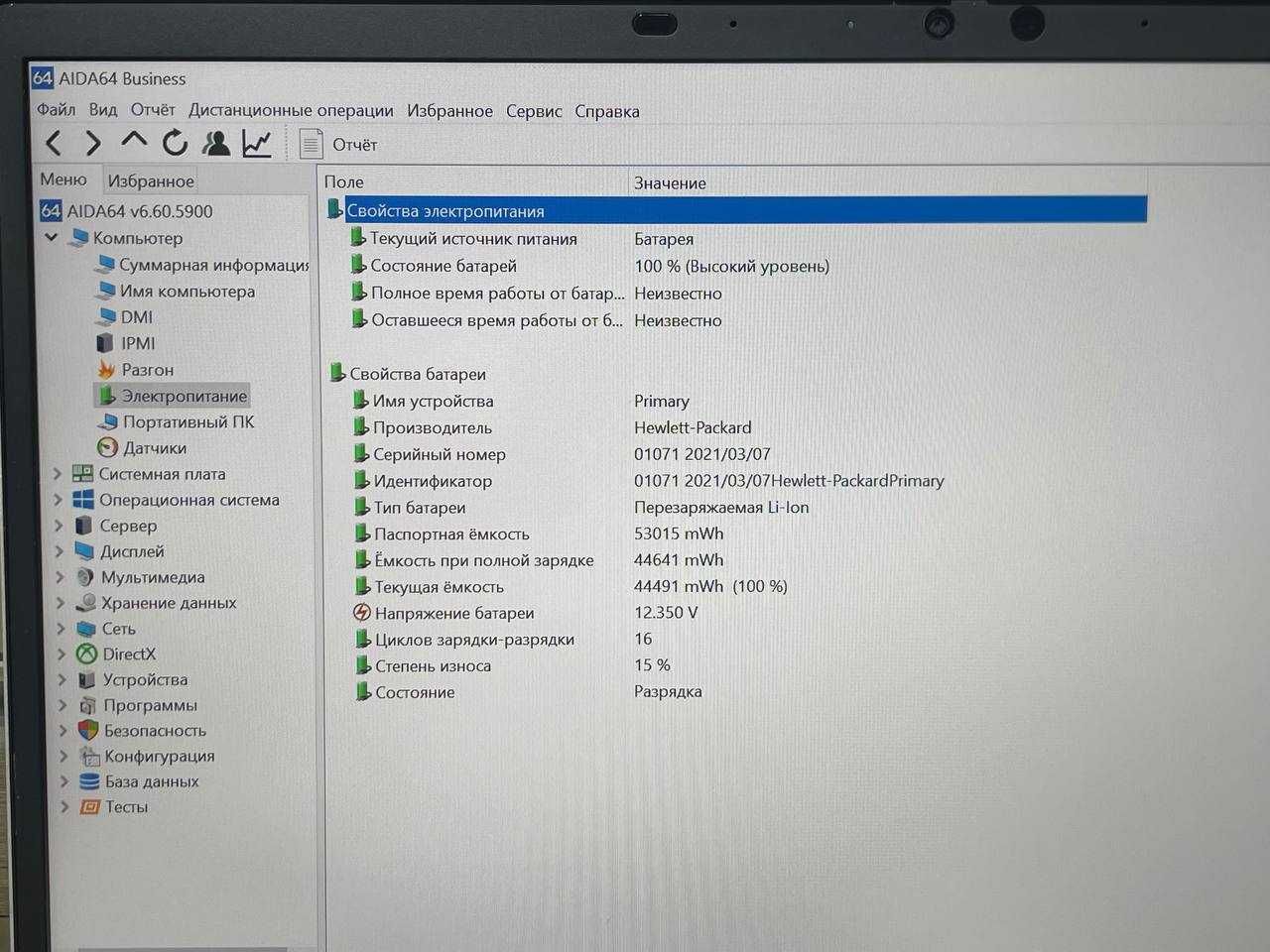Click the Отчёт toolbar button label
Screen dimensions: 1270x952
[x=354, y=145]
